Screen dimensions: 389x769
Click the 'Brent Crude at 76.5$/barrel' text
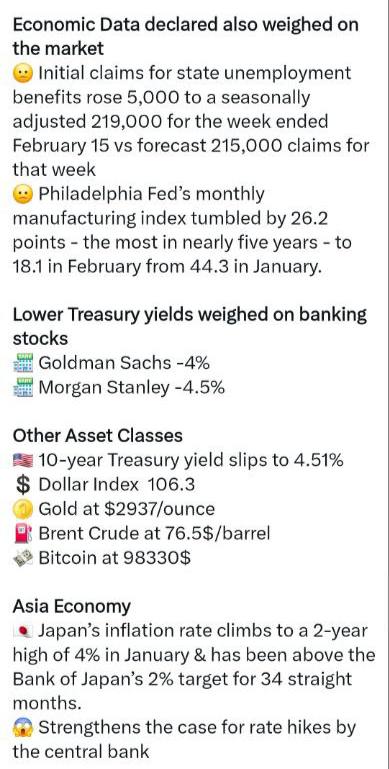pos(154,534)
